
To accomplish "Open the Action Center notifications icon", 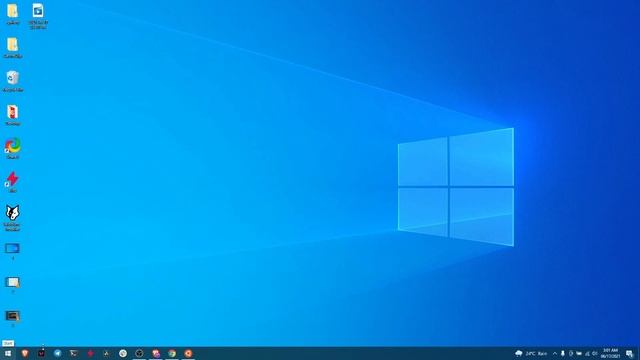I will point(629,353).
